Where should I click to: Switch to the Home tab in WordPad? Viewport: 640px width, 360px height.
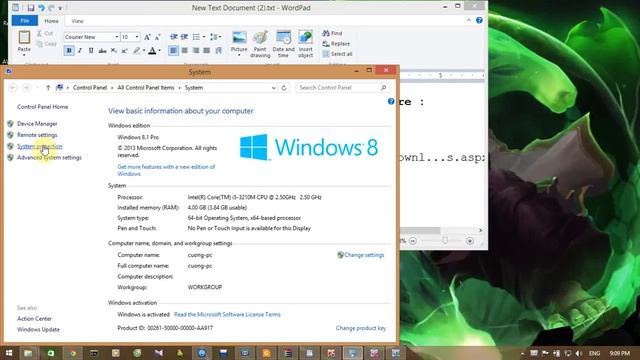point(51,21)
